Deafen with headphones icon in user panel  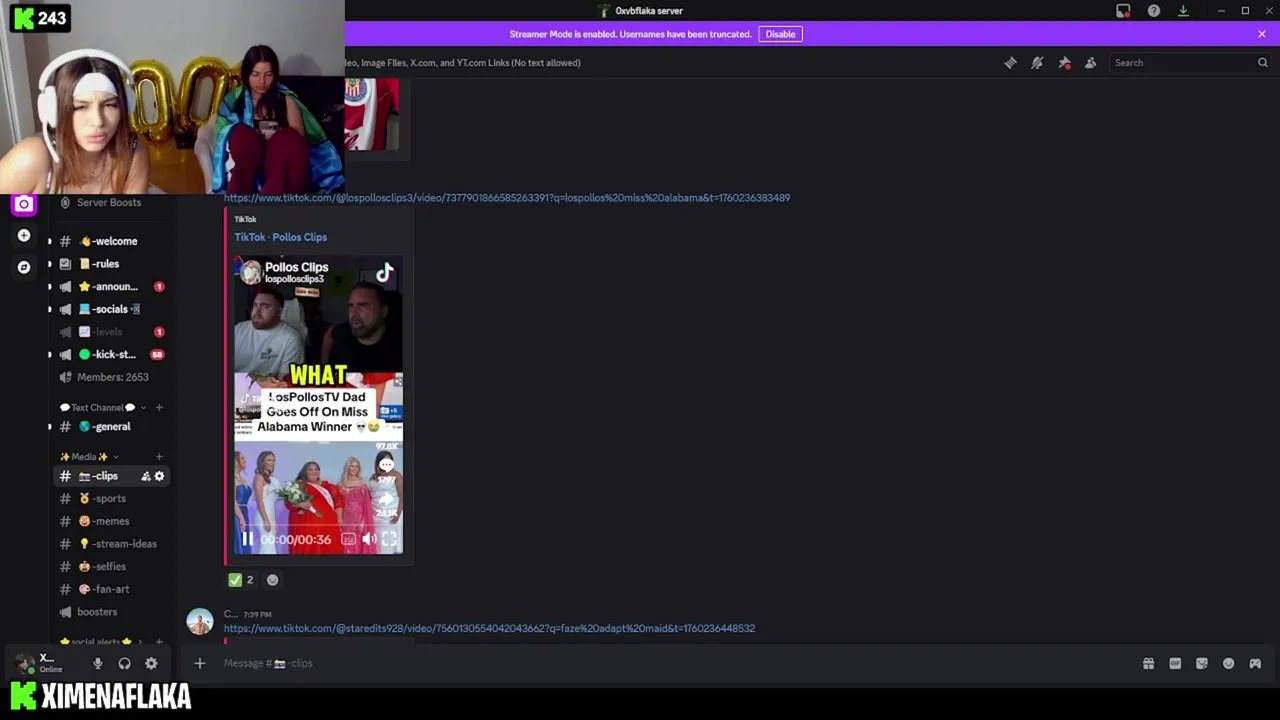tap(124, 663)
